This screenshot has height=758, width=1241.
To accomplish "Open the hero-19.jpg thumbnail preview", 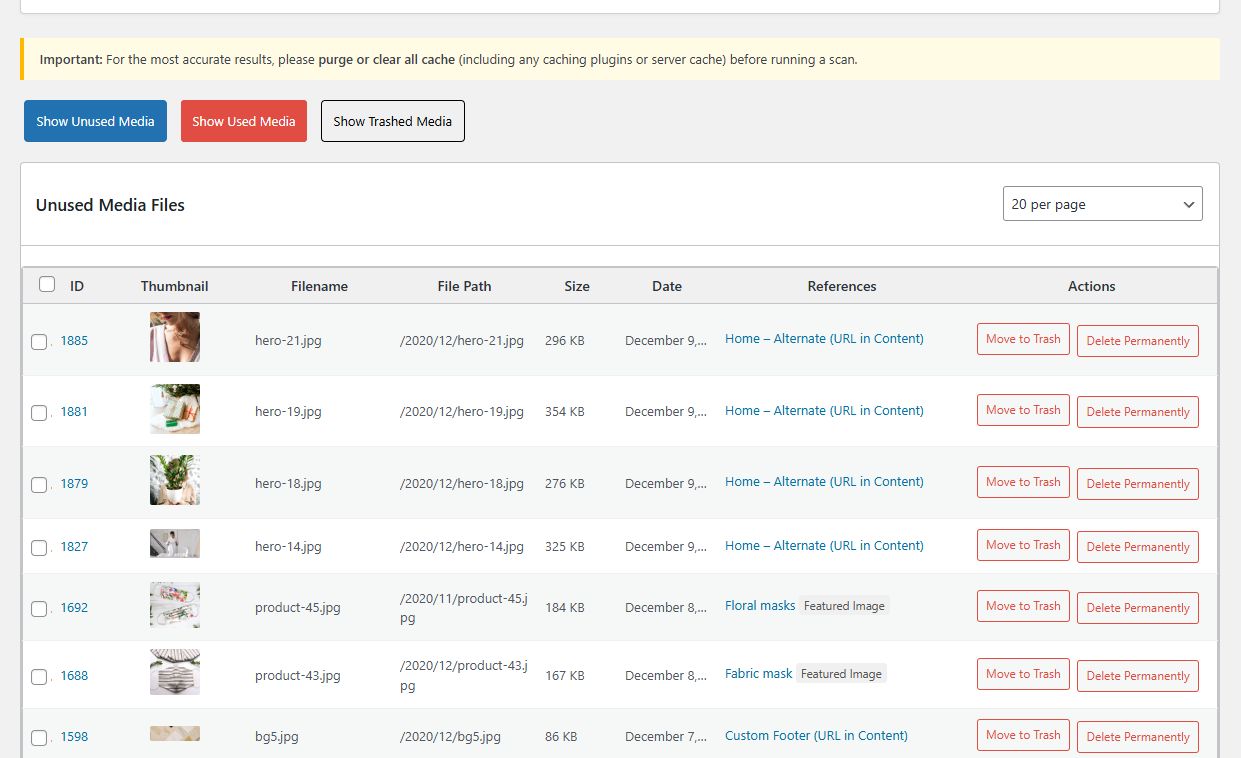I will tap(174, 409).
